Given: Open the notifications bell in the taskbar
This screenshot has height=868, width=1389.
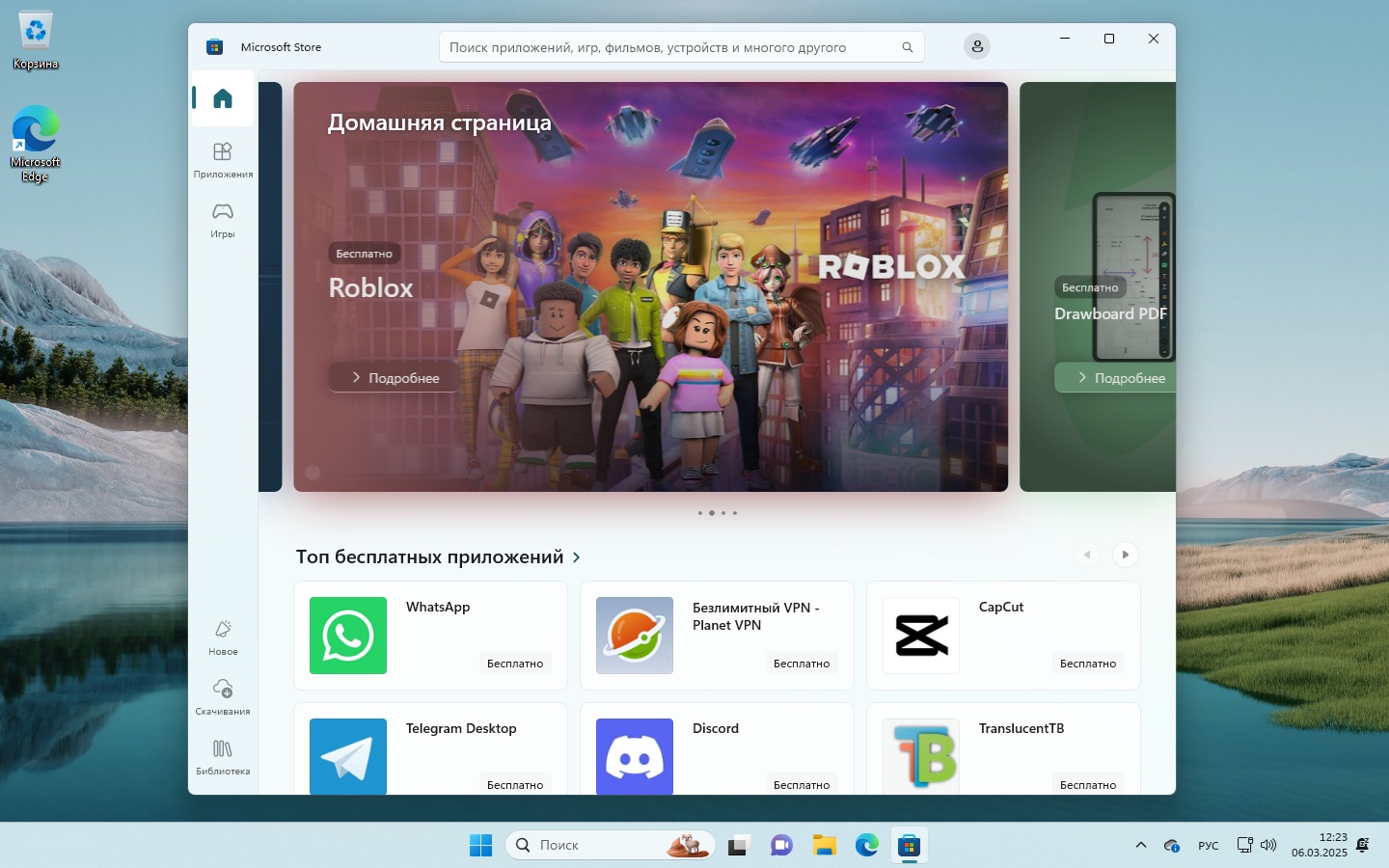Looking at the screenshot, I should pos(1363,845).
